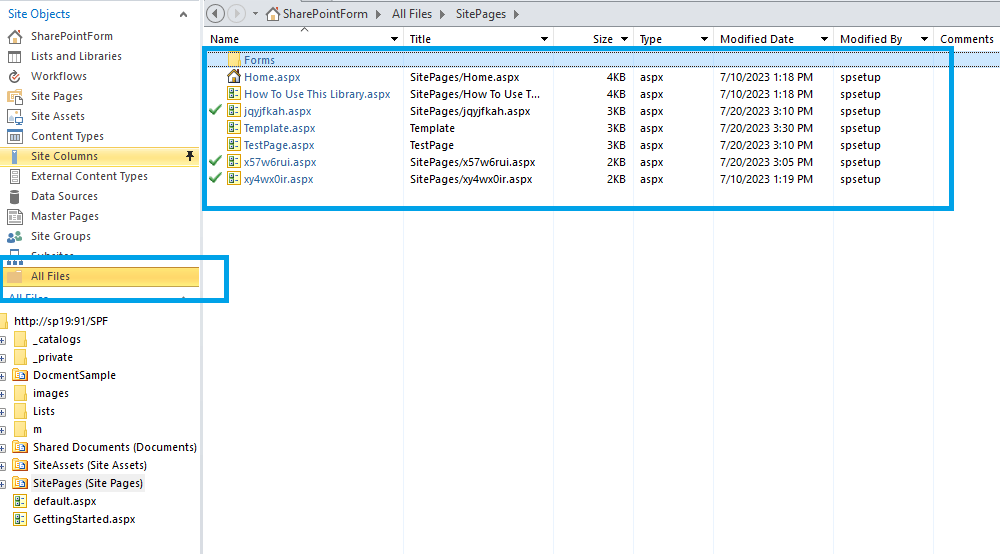This screenshot has height=554, width=1000.
Task: Collapse the Site Objects panel chevron
Action: pyautogui.click(x=184, y=14)
